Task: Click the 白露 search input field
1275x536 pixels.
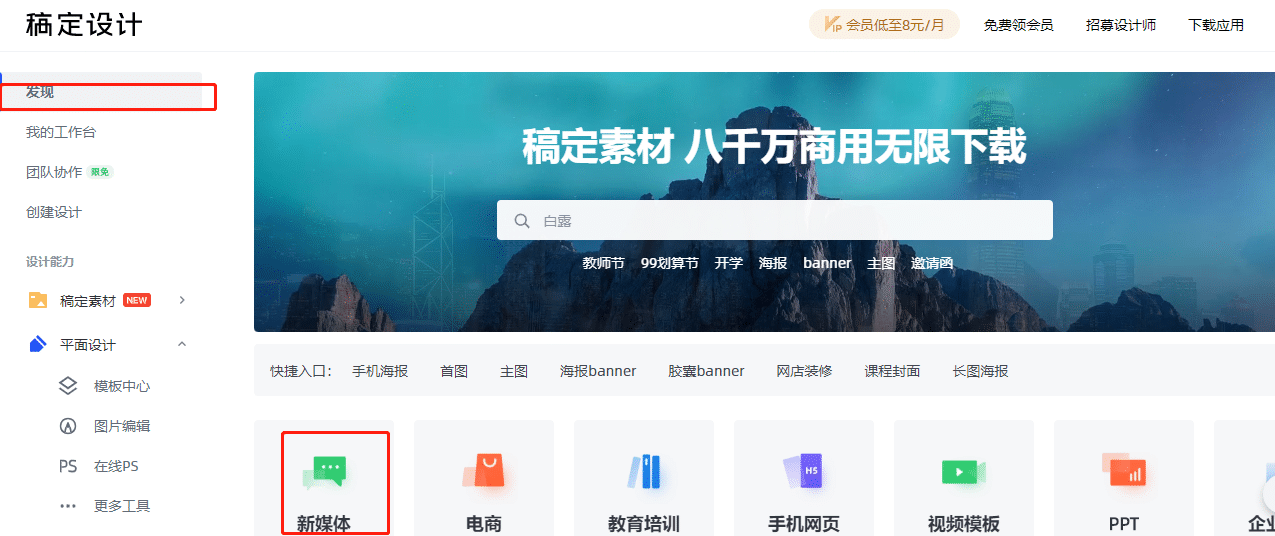Action: click(775, 220)
